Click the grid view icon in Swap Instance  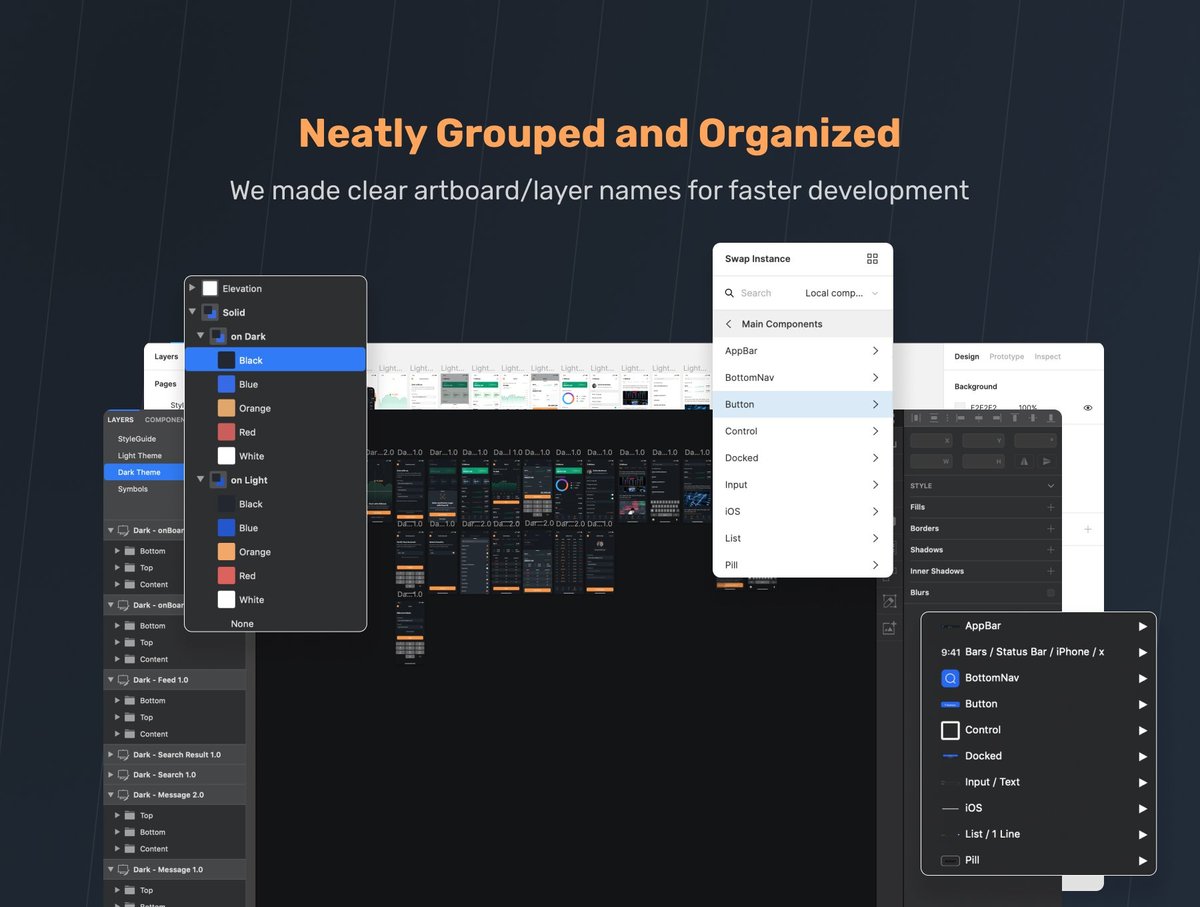point(872,259)
